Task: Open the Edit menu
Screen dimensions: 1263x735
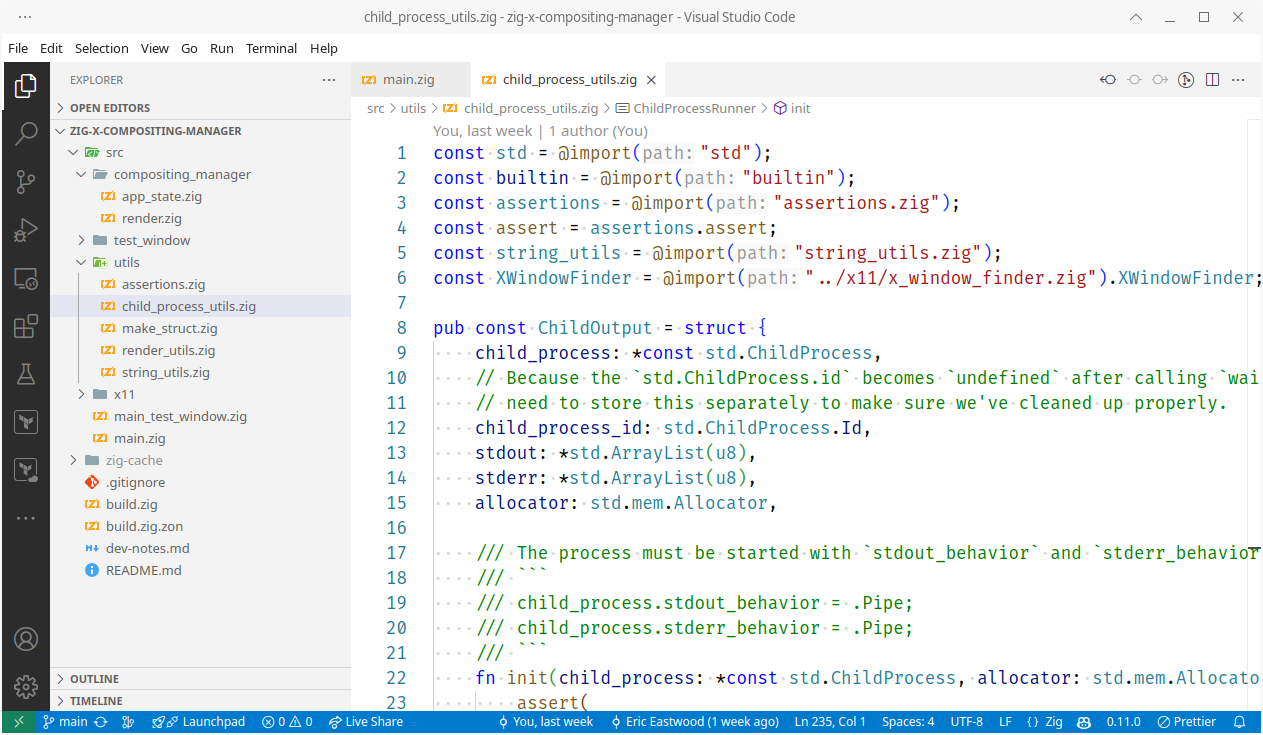Action: point(51,48)
